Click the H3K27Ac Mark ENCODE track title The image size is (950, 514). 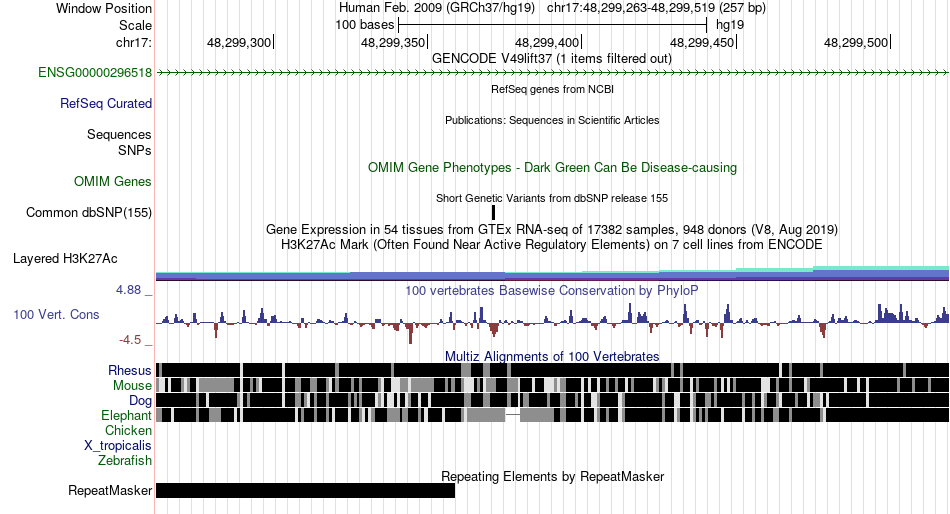point(552,245)
